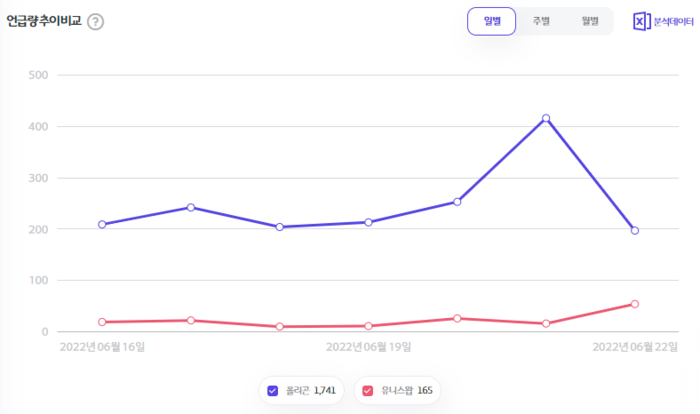Click the help question mark icon
Image resolution: width=700 pixels, height=414 pixels.
(95, 22)
